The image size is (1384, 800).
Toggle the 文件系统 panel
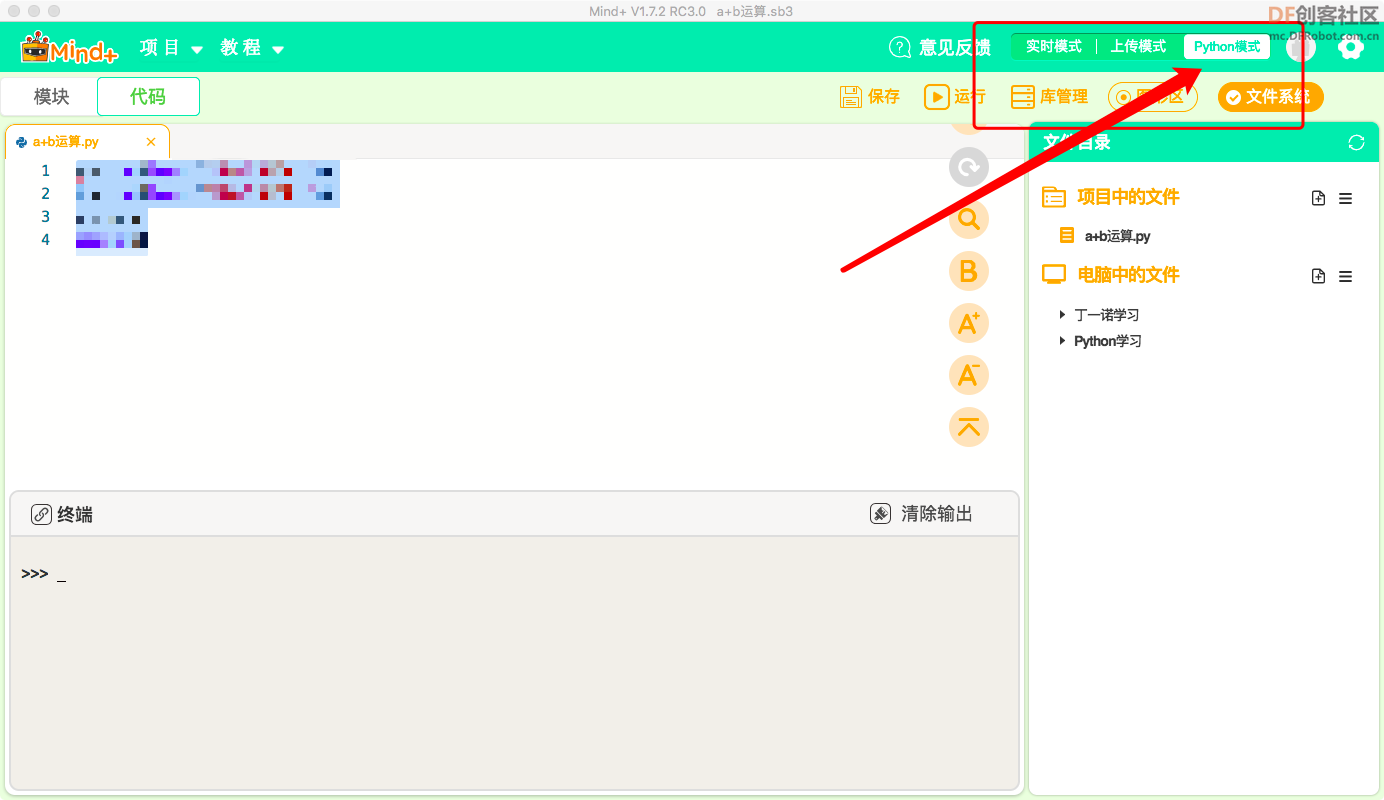[1270, 97]
